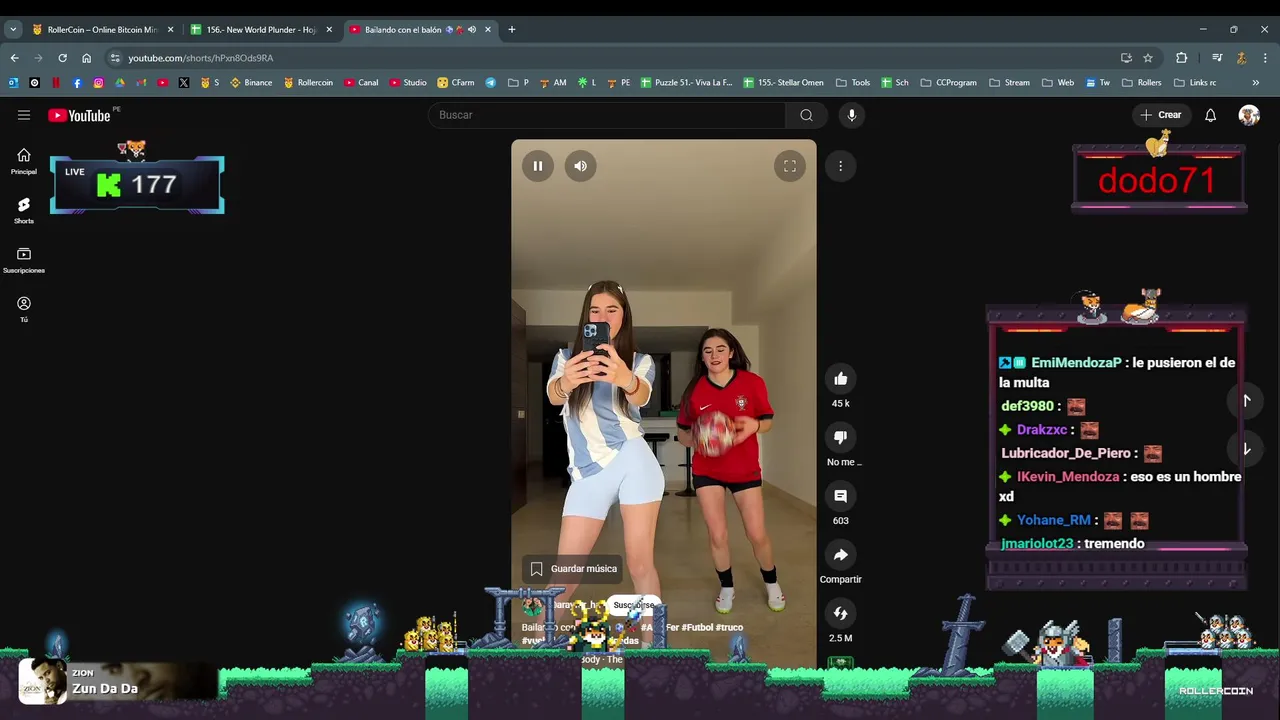Open Suscripciones in YouTube sidebar
The width and height of the screenshot is (1280, 720).
tap(24, 260)
